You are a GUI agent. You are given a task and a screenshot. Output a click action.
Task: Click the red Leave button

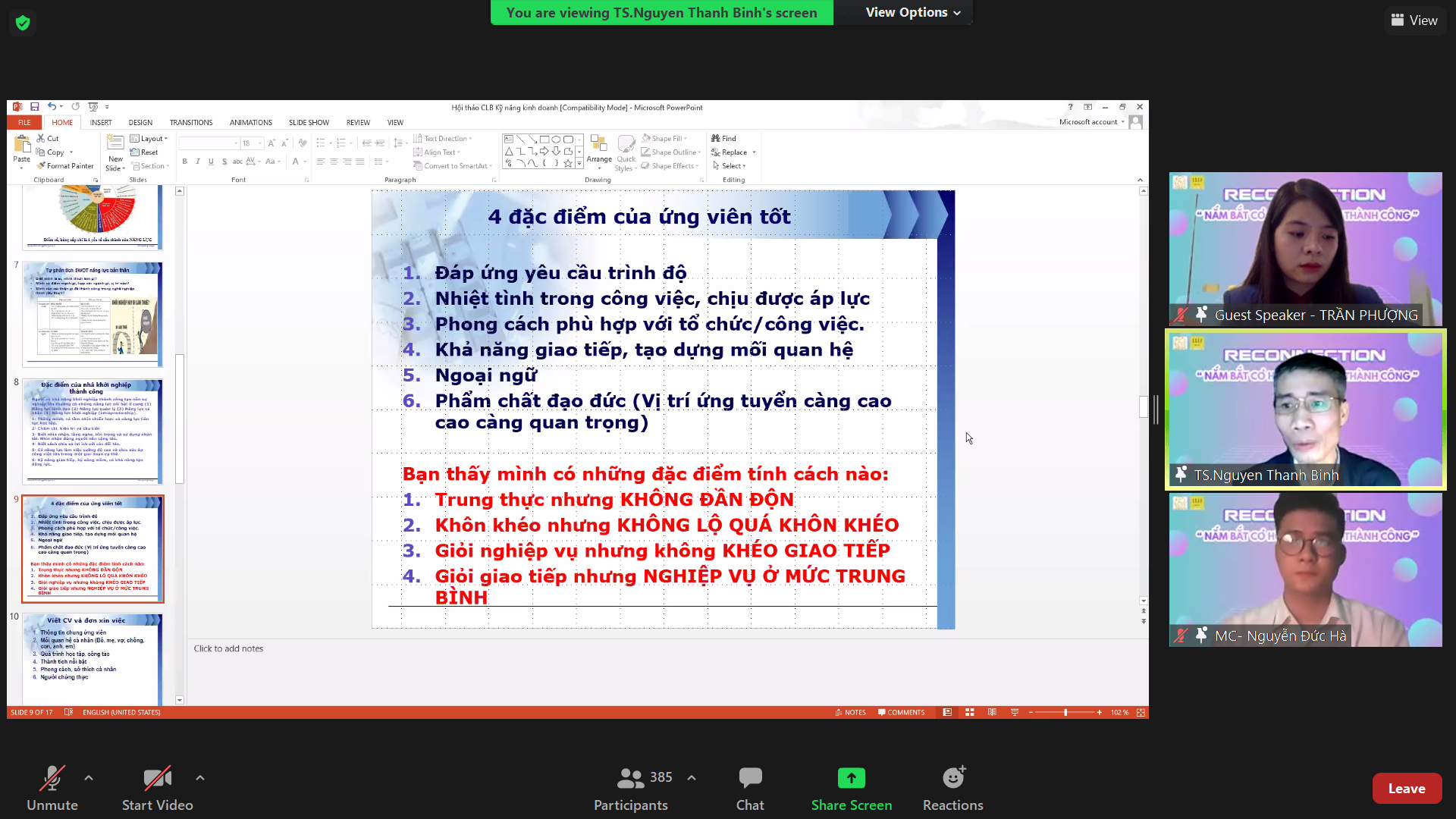(1407, 789)
